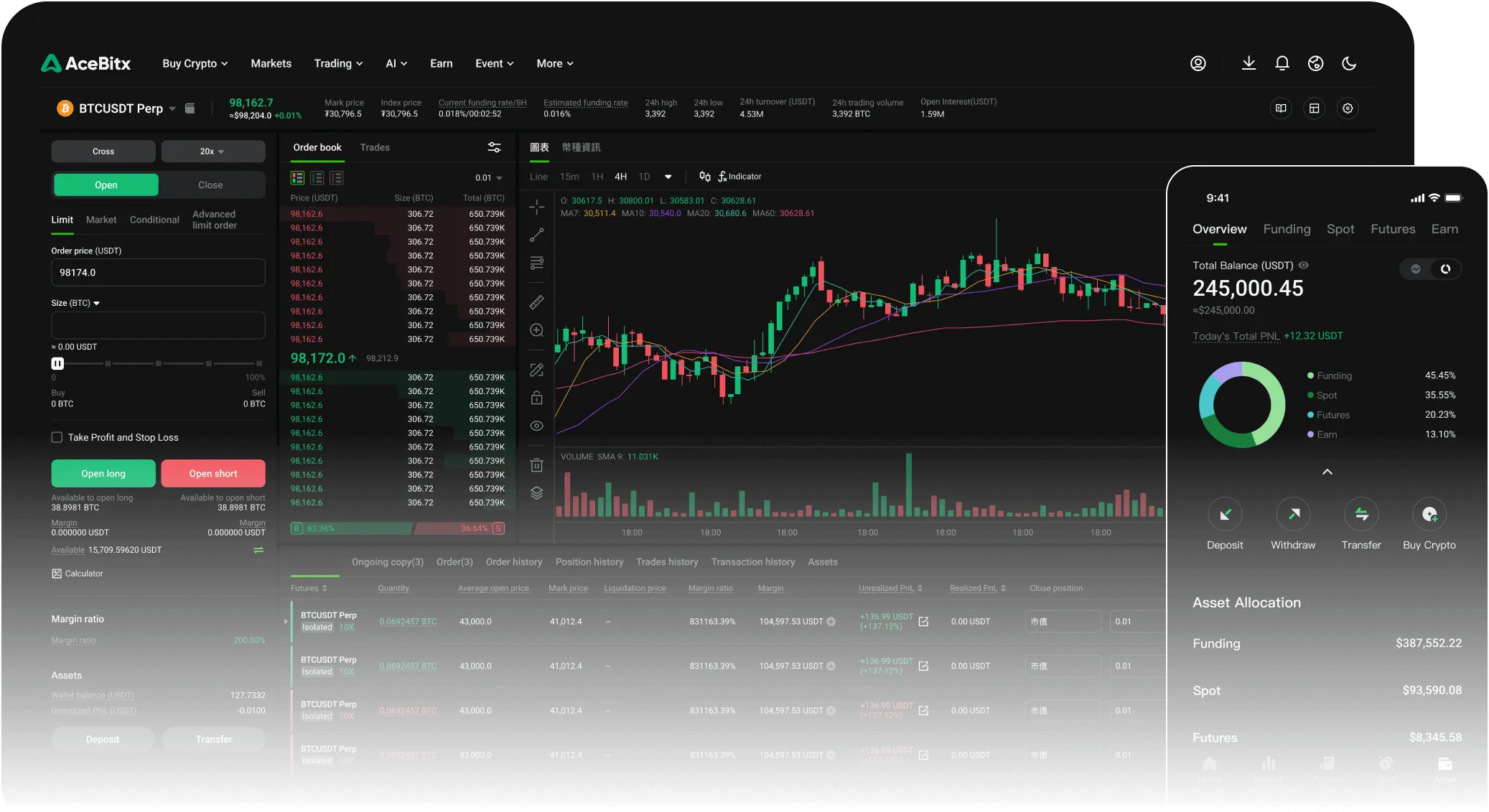1489x812 pixels.
Task: Open the 4H timeframe dropdown
Action: 668,176
